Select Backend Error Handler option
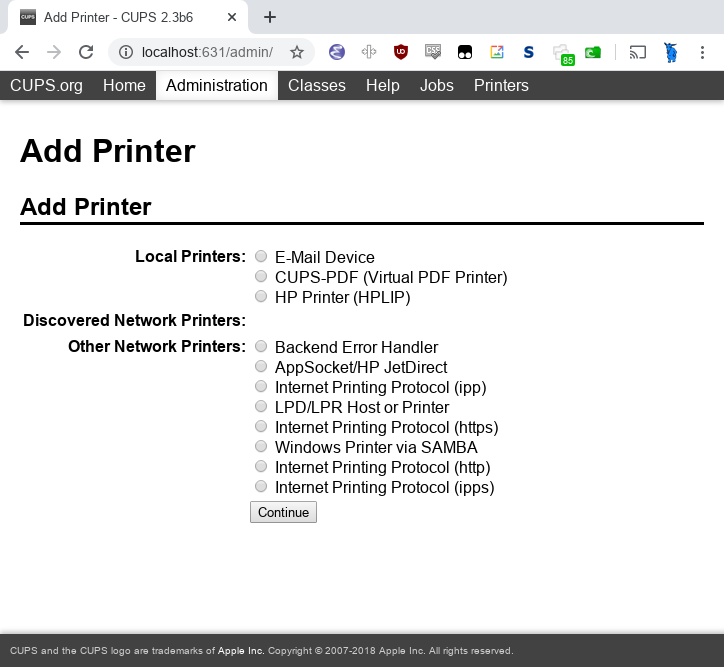This screenshot has width=724, height=667. (261, 346)
